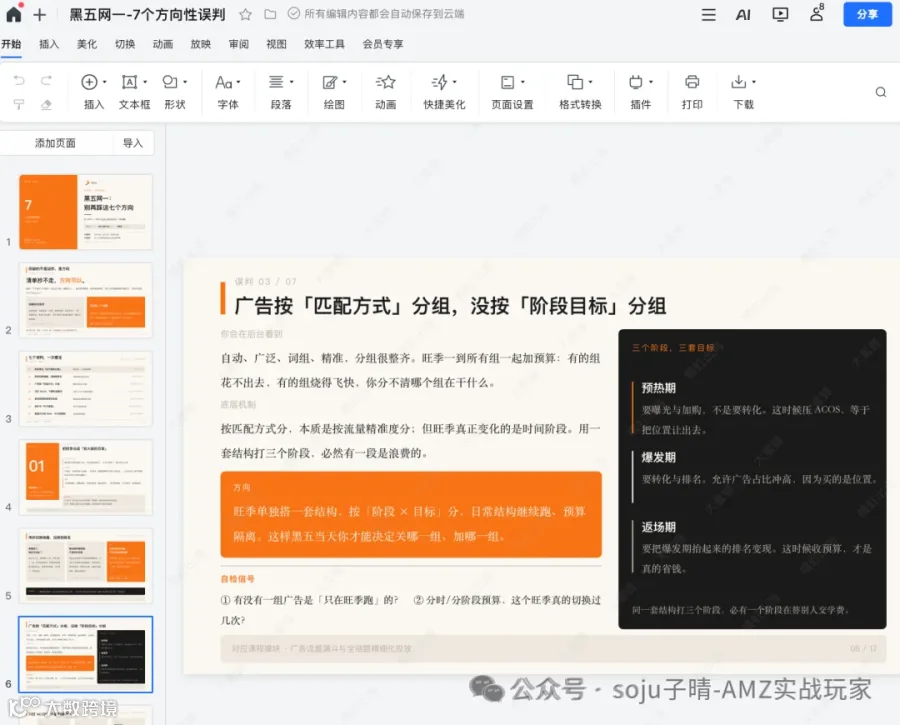Select the 绘图 drawing tool
Image resolution: width=900 pixels, height=725 pixels.
(333, 92)
